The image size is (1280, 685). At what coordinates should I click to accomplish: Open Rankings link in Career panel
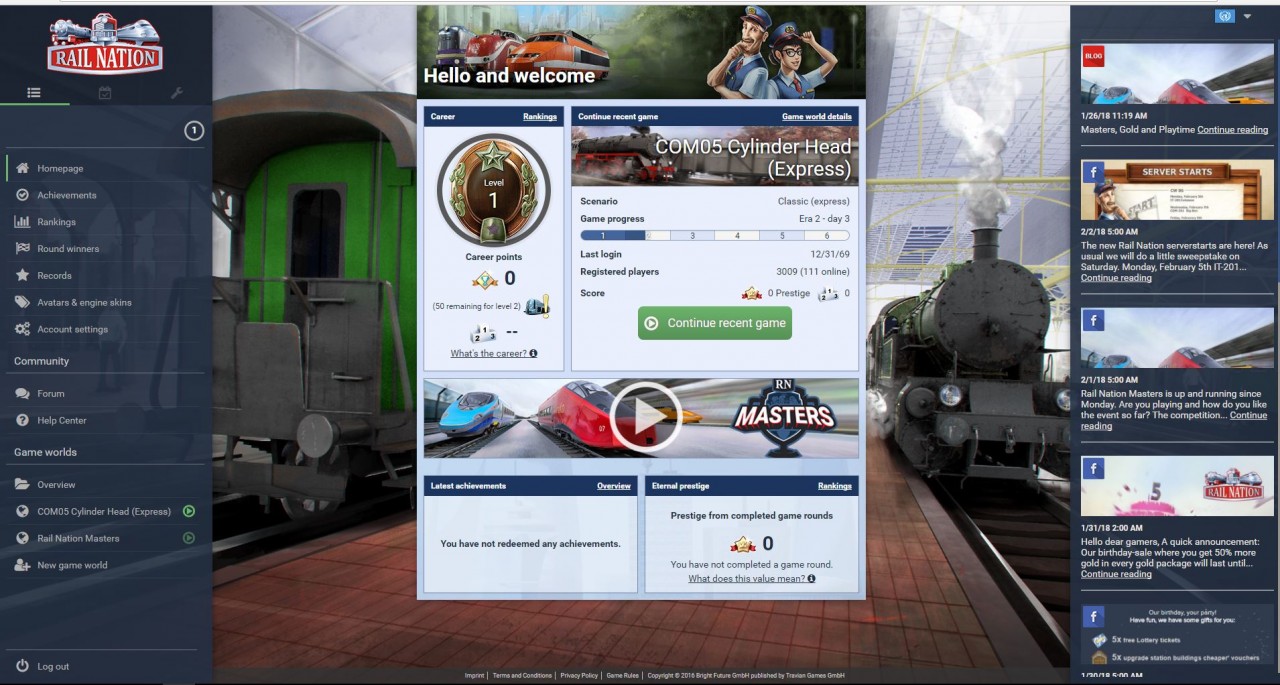(x=540, y=117)
